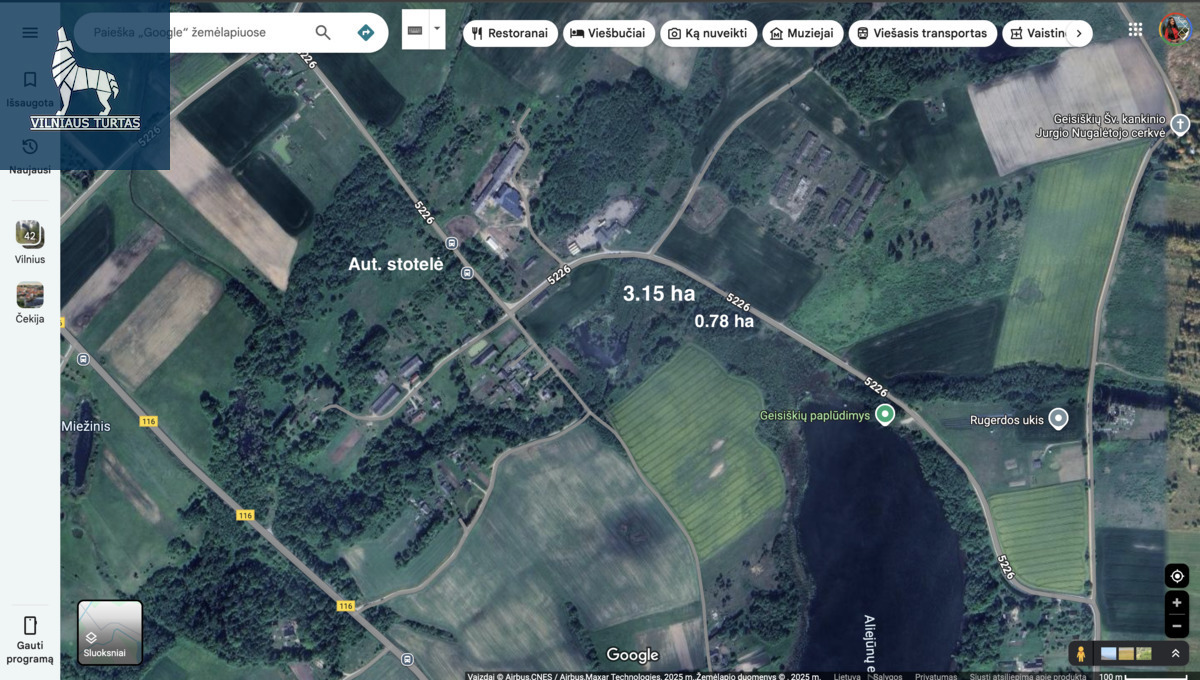The height and width of the screenshot is (680, 1200).
Task: Click the Pegman Street View icon
Action: [x=1080, y=654]
